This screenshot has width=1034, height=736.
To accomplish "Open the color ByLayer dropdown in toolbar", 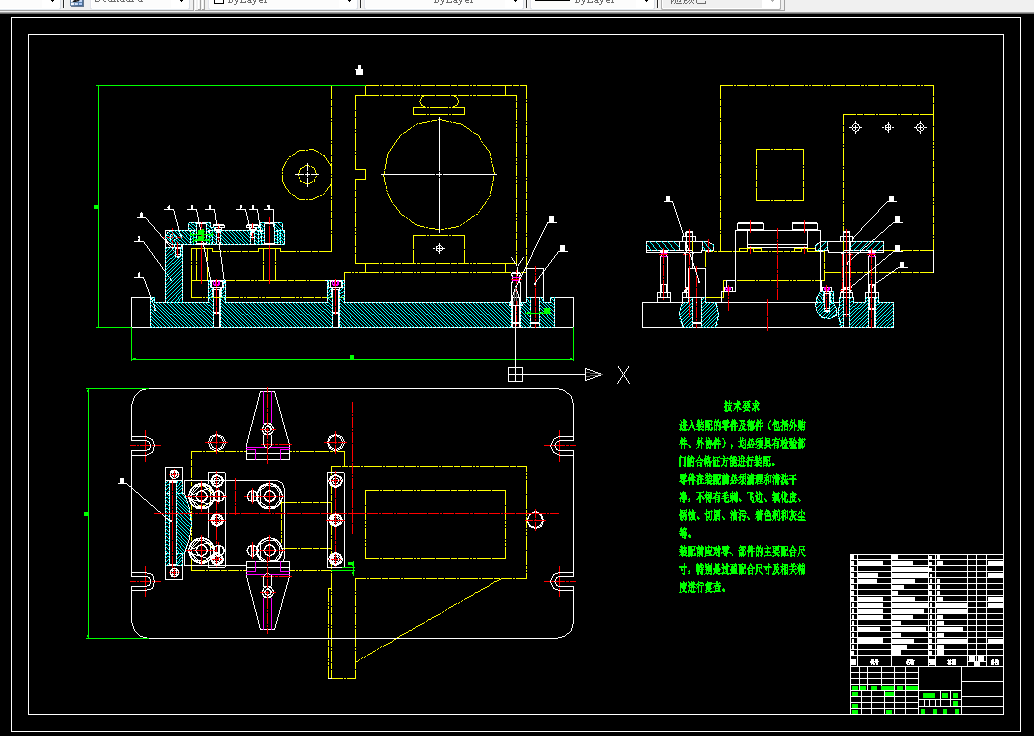I will [x=284, y=3].
